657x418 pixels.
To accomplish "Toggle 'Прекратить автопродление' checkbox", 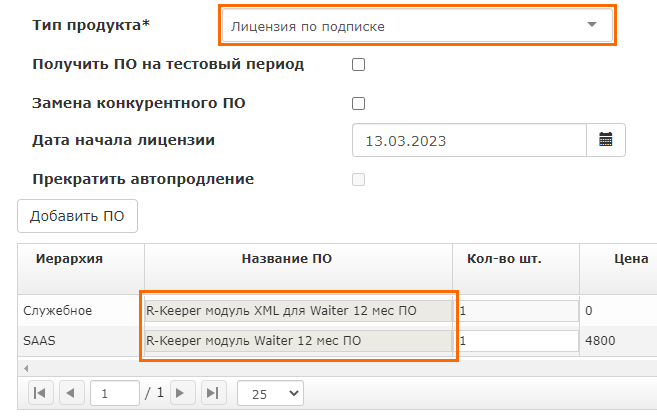I will [358, 180].
